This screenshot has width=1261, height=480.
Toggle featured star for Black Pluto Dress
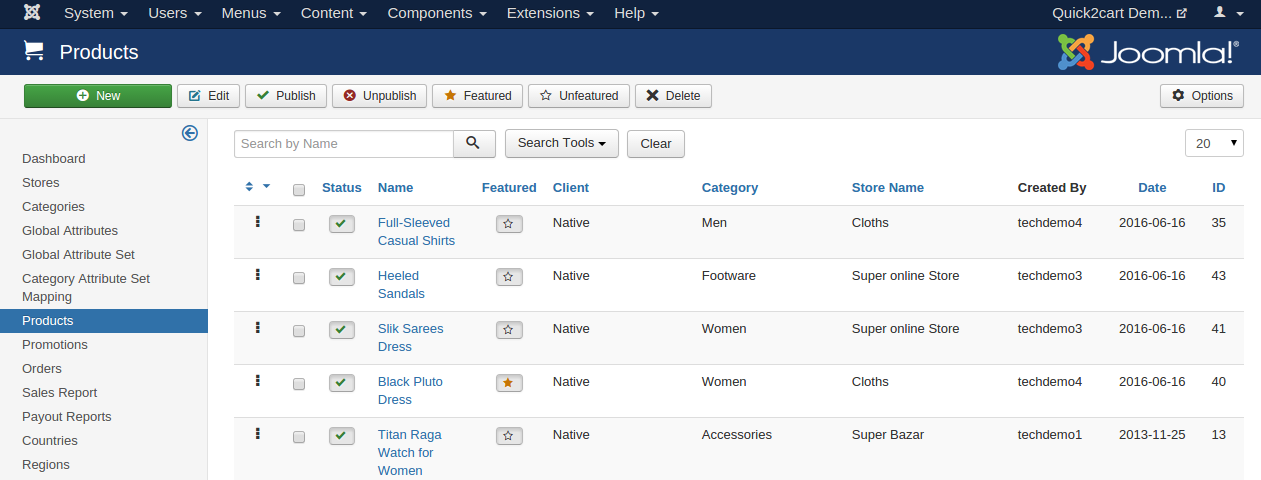click(509, 383)
